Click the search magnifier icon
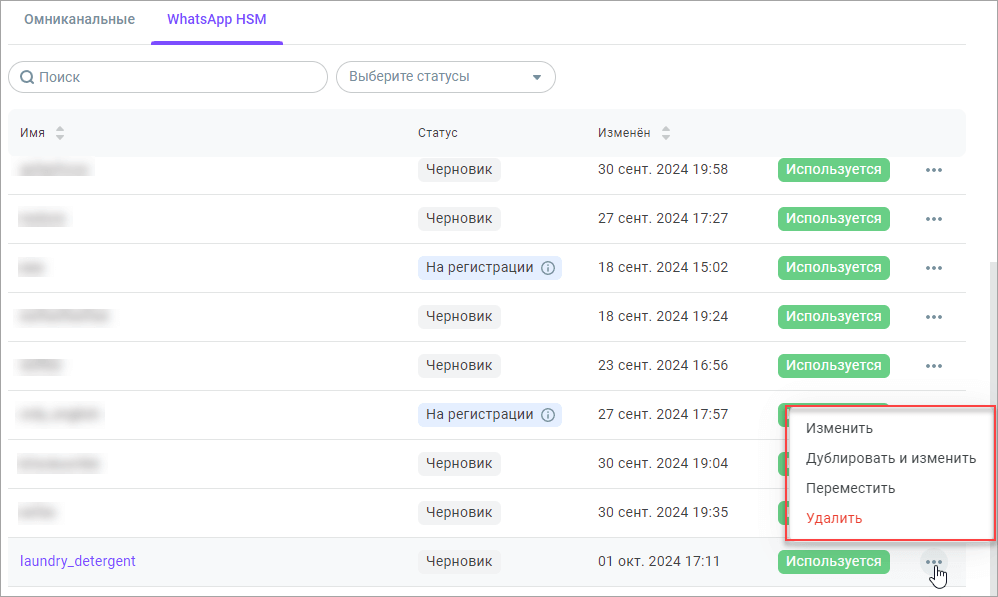The width and height of the screenshot is (998, 597). click(27, 77)
